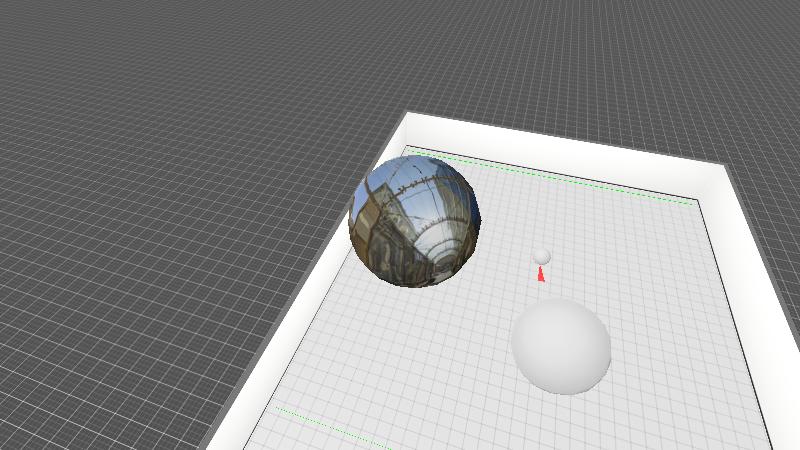Select the green dashed line at bottom left

pyautogui.click(x=330, y=427)
